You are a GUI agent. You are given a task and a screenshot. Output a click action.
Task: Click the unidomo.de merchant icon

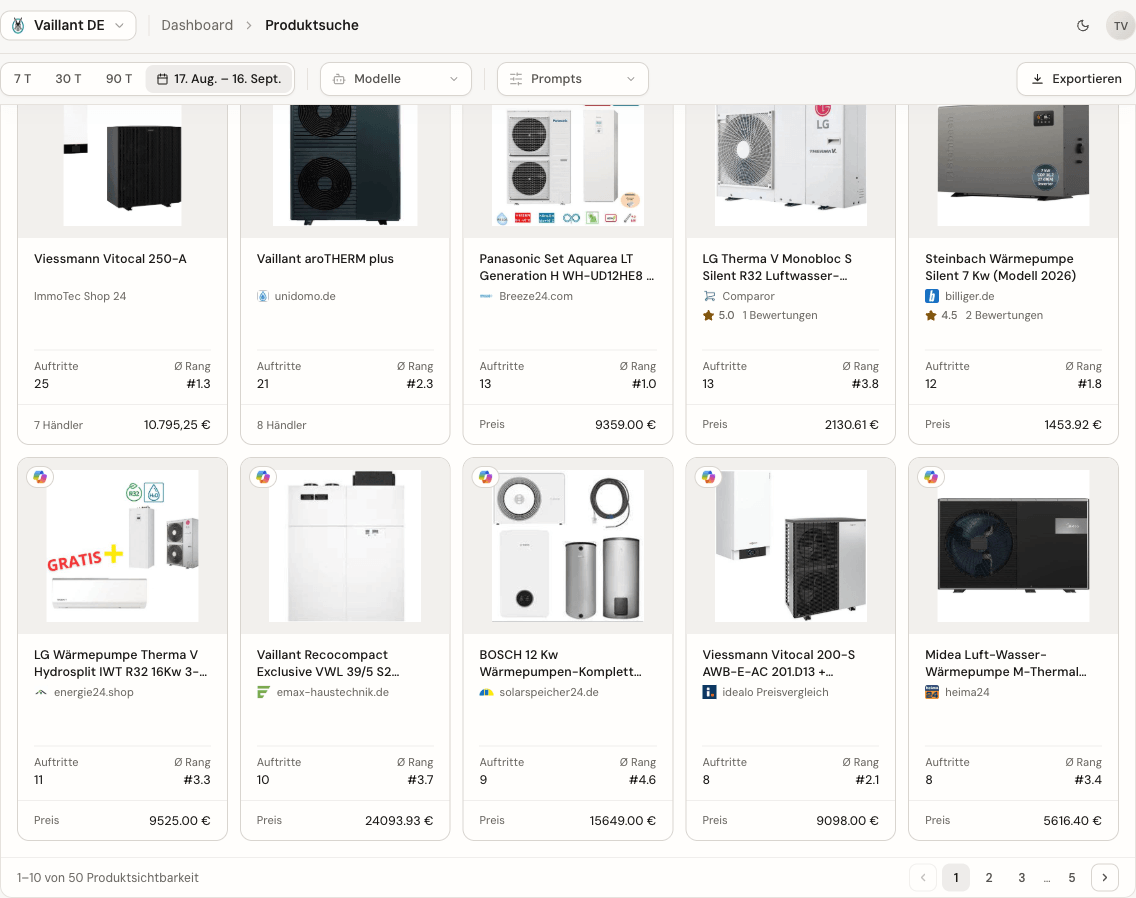263,296
